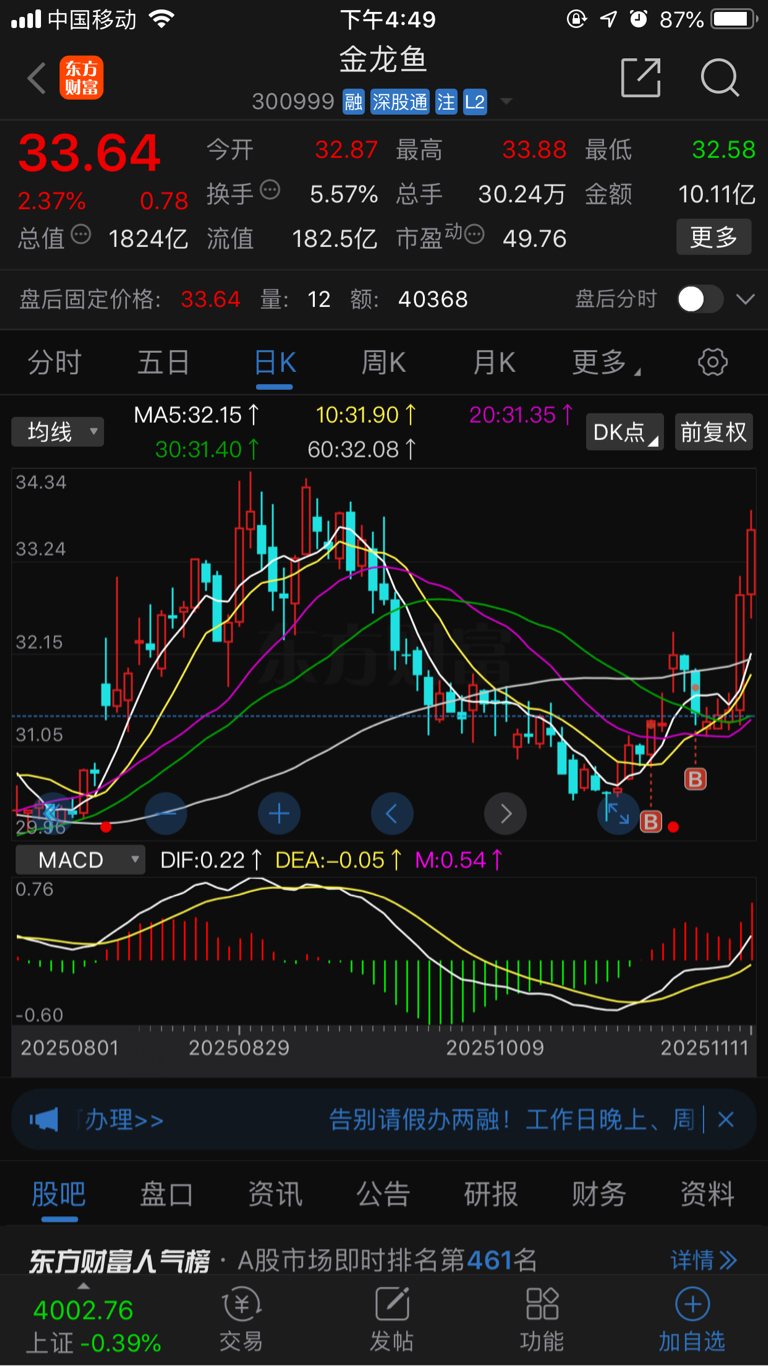Tap the 前复权 adjustment button
Screen dimensions: 768x1366
coord(714,432)
